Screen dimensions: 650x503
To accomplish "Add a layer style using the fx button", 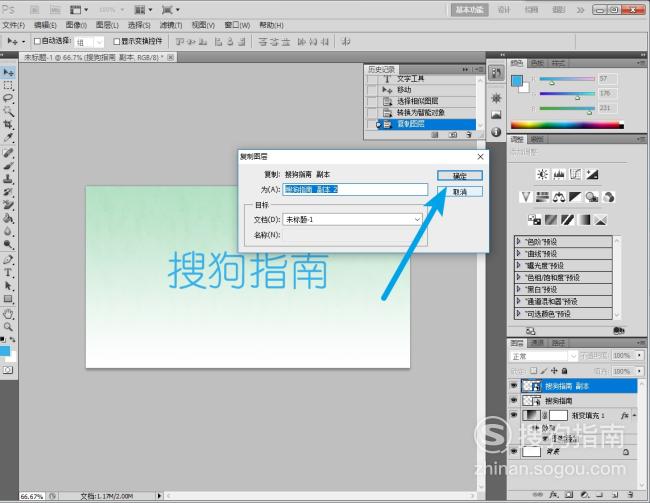I will 553,495.
